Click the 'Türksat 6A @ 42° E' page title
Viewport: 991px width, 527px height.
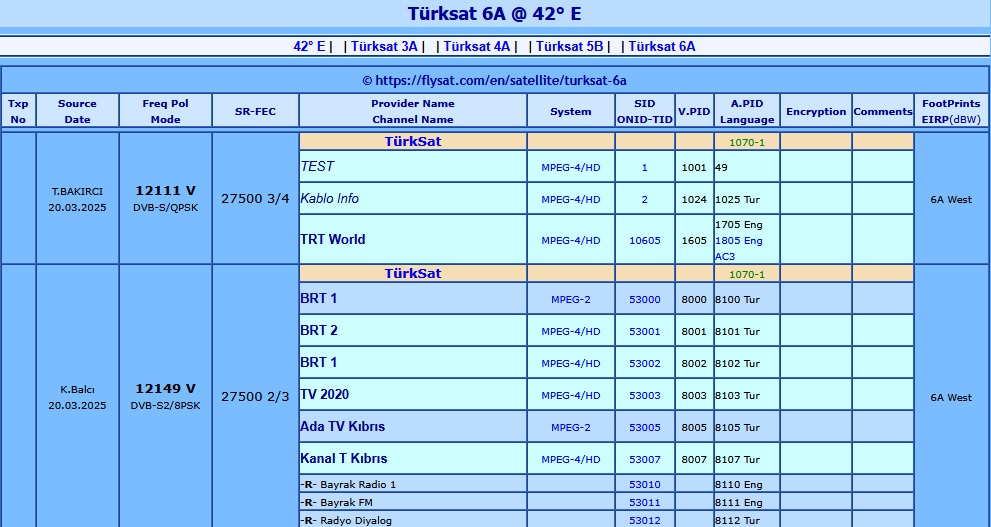click(494, 13)
